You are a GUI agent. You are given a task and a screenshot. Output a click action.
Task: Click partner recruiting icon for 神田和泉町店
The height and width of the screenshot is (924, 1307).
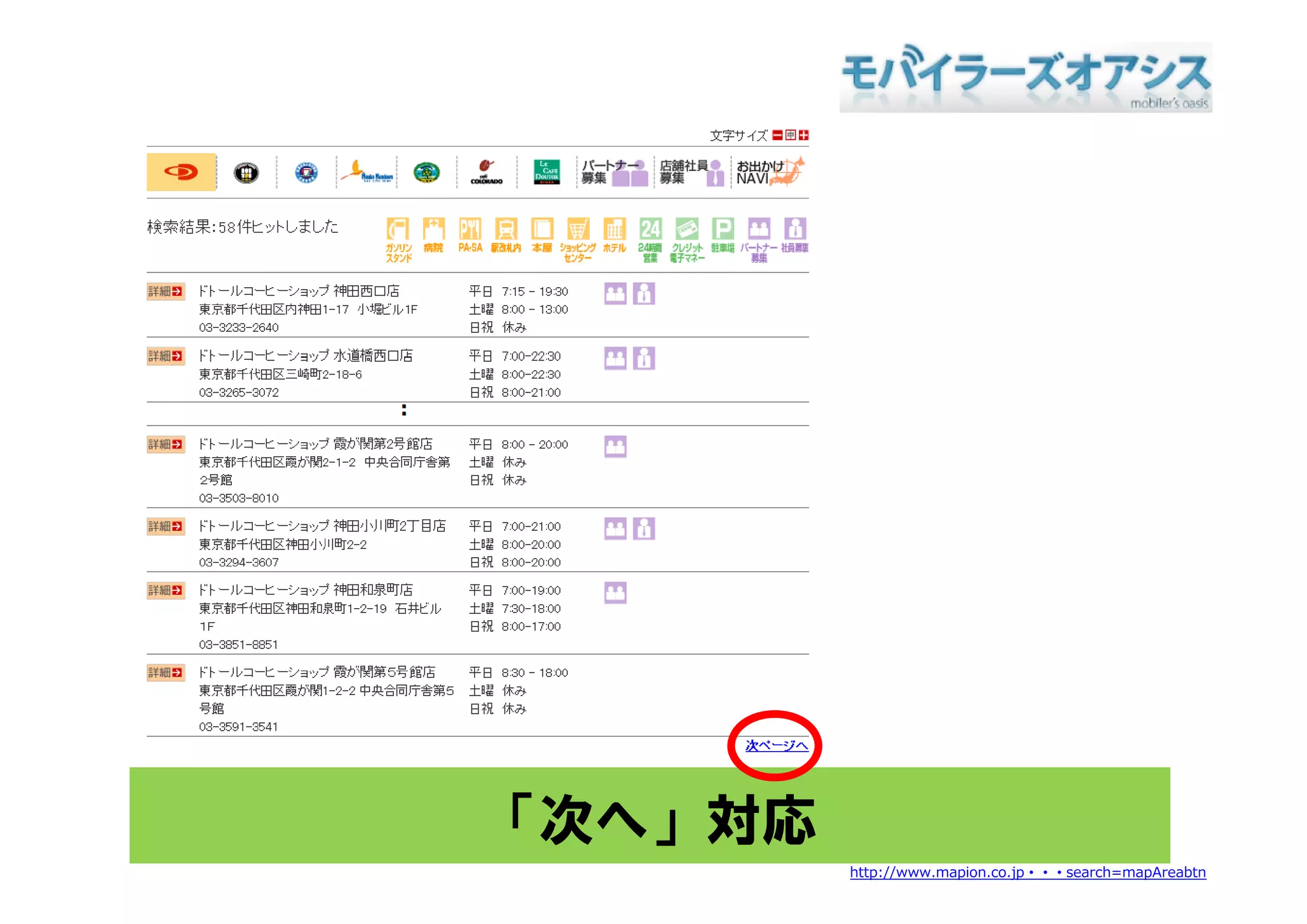(615, 593)
